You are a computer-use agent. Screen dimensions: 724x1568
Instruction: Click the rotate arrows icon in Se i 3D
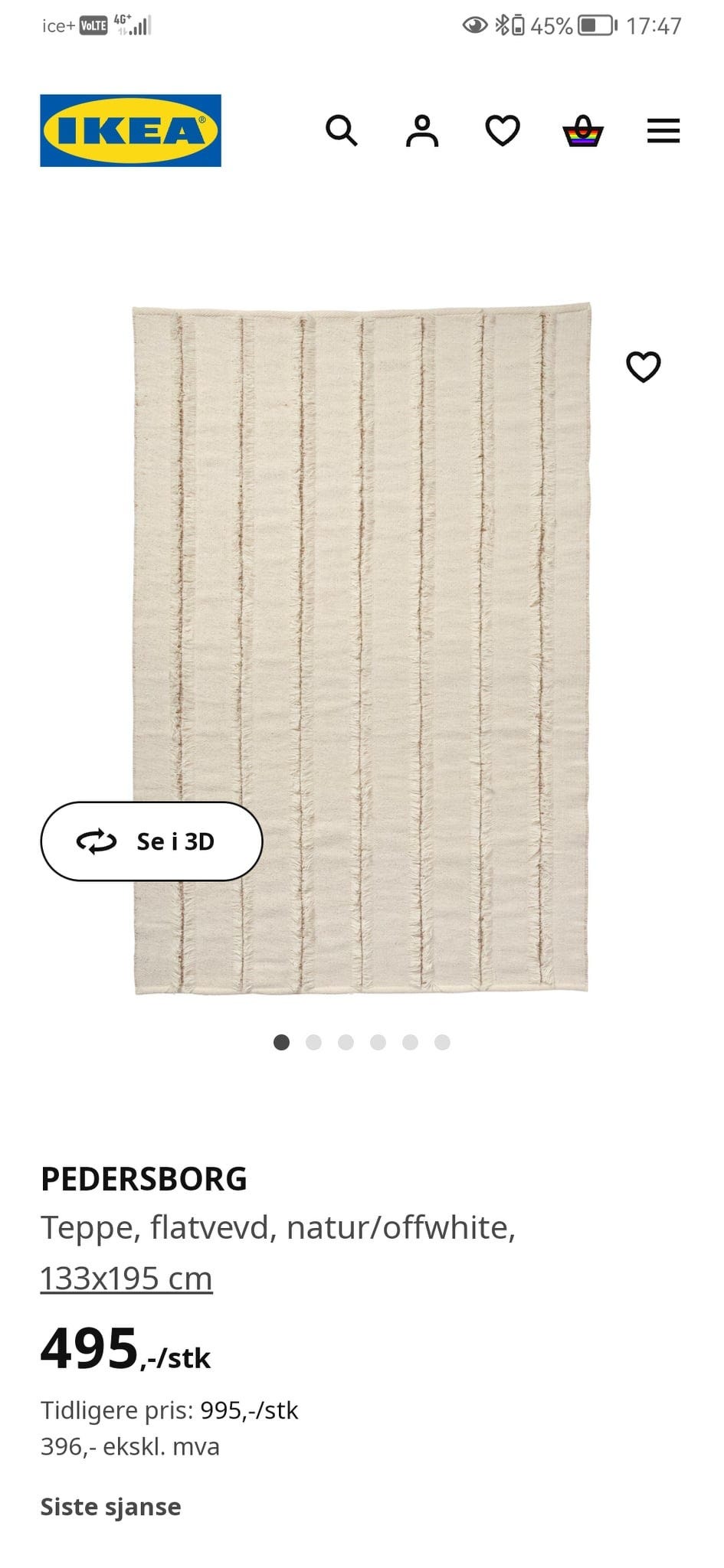[x=97, y=841]
